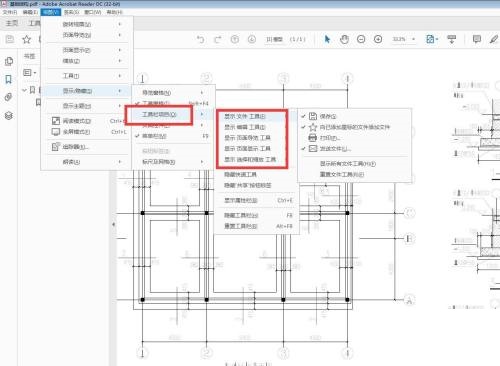Choose 全屏模式 full screen mode (Ctrl+L)
This screenshot has width=500, height=366.
(x=87, y=132)
